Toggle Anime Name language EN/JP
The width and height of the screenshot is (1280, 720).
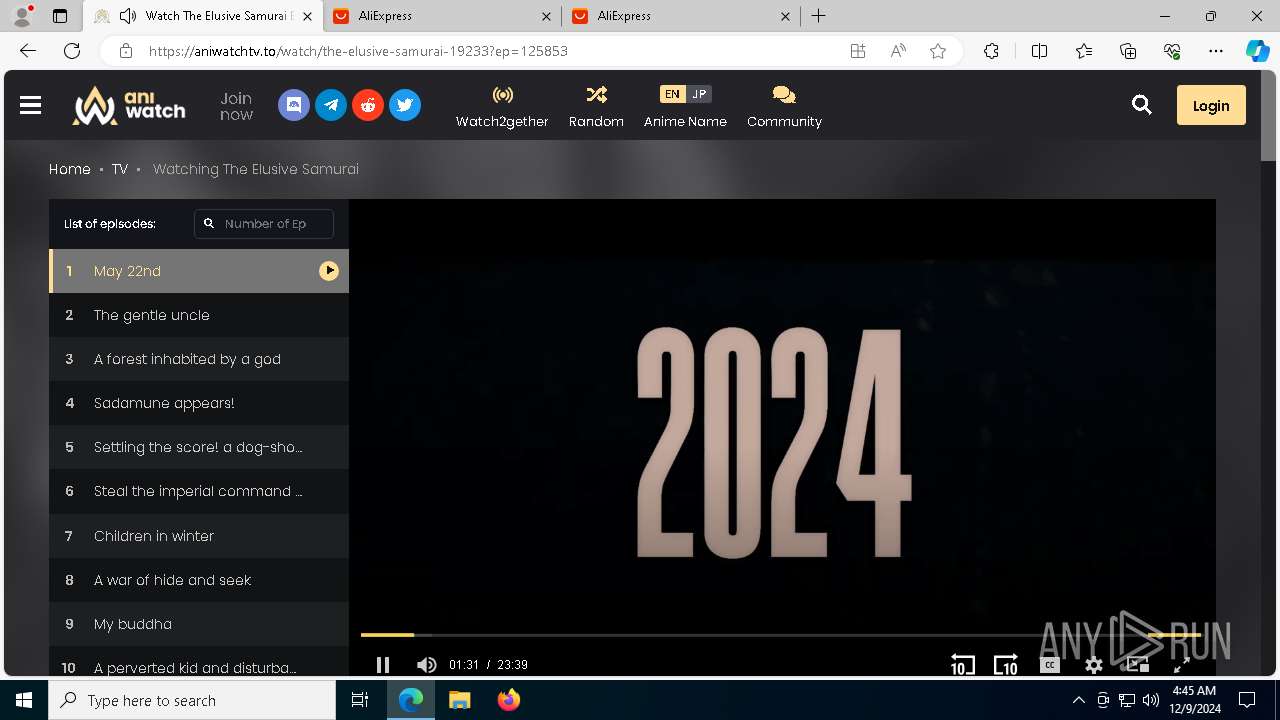685,94
